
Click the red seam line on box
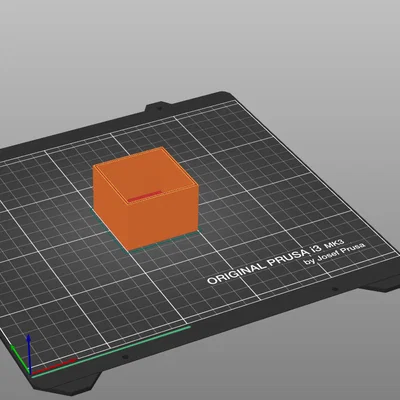144,196
